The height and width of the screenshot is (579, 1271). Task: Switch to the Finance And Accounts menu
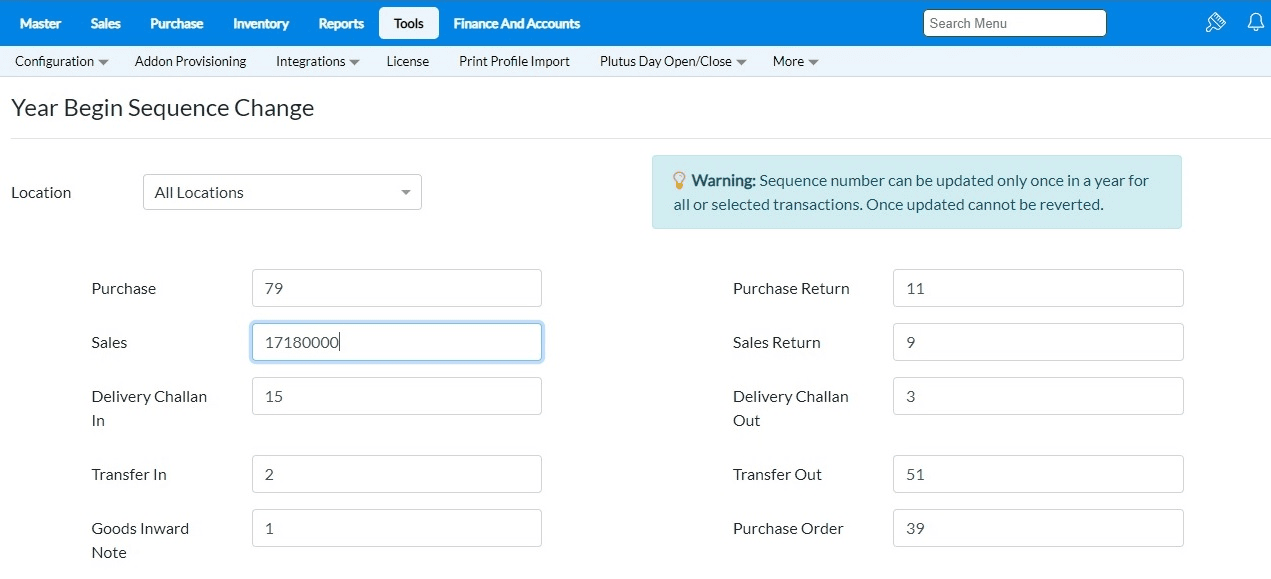coord(516,23)
